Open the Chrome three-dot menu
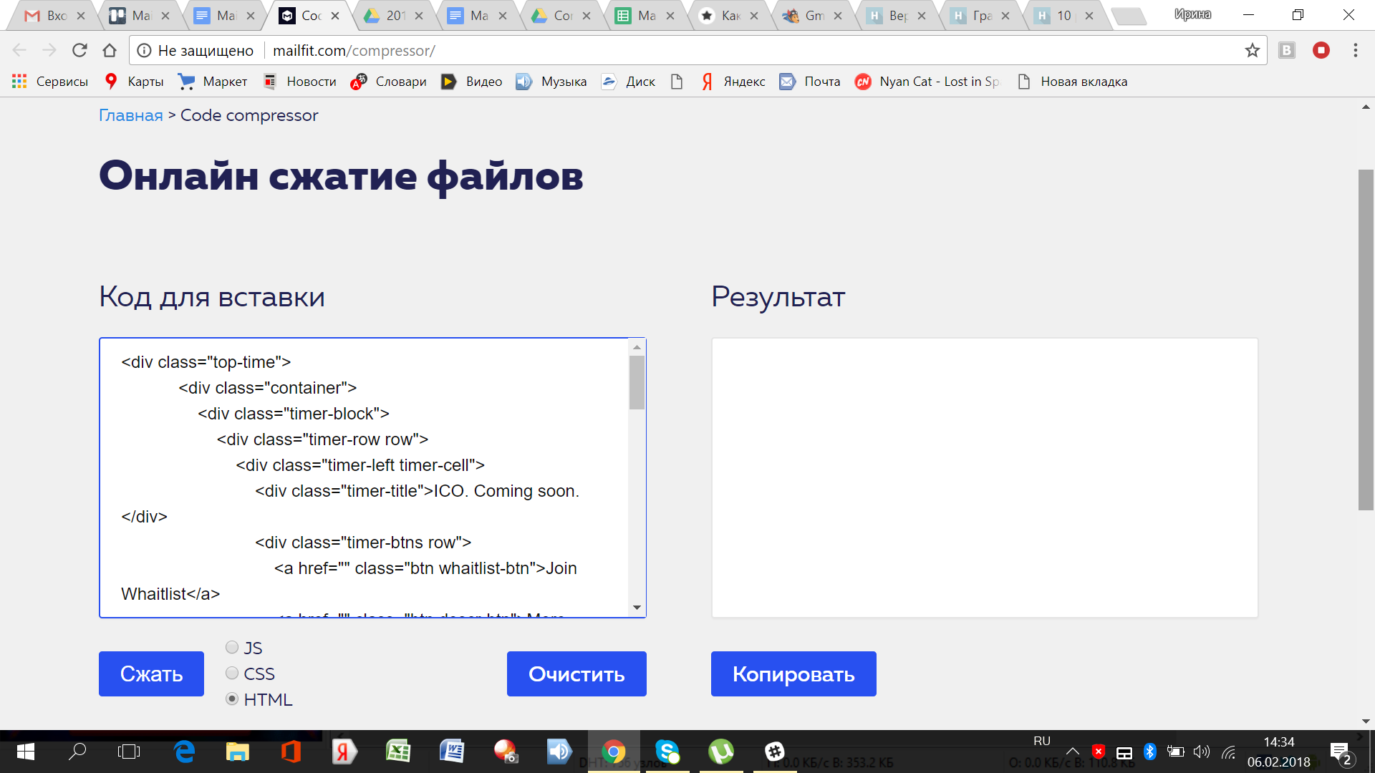 click(x=1355, y=50)
